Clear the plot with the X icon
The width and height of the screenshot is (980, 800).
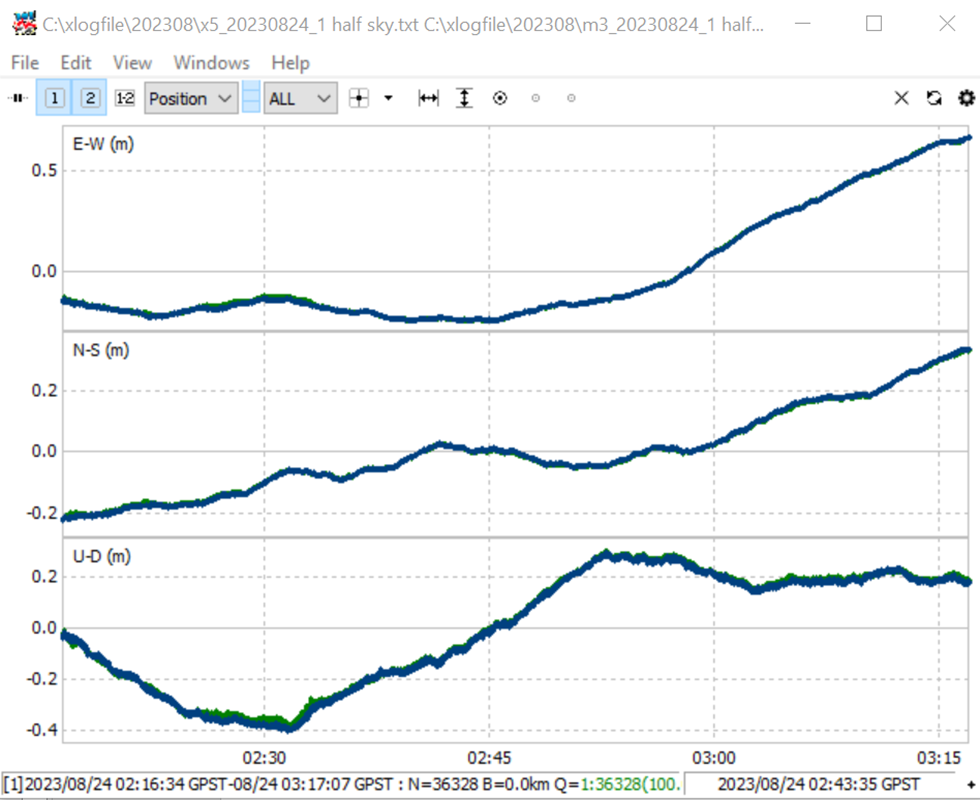pos(901,98)
